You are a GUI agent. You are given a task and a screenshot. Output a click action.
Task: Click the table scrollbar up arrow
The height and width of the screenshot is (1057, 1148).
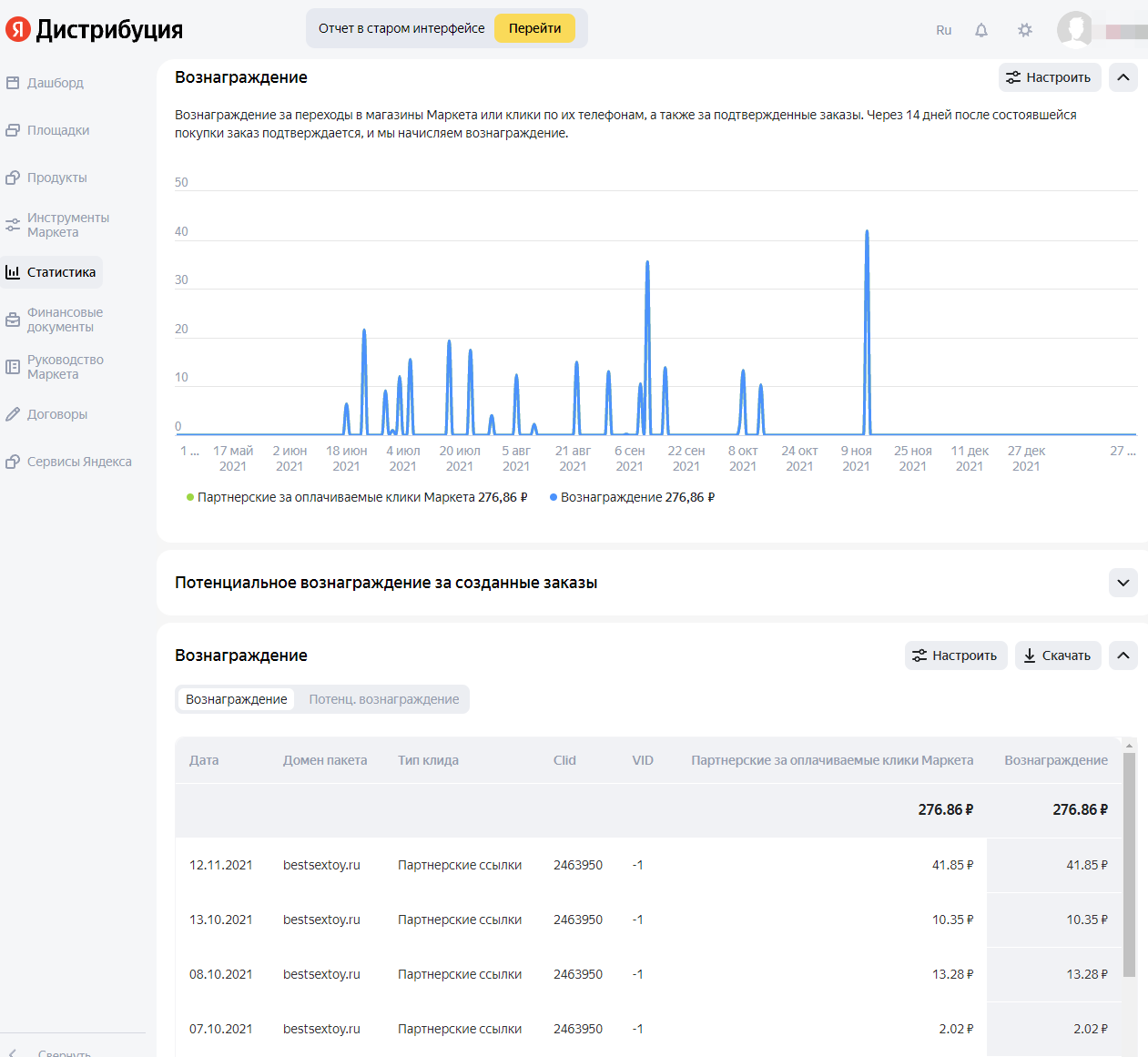tap(1129, 746)
